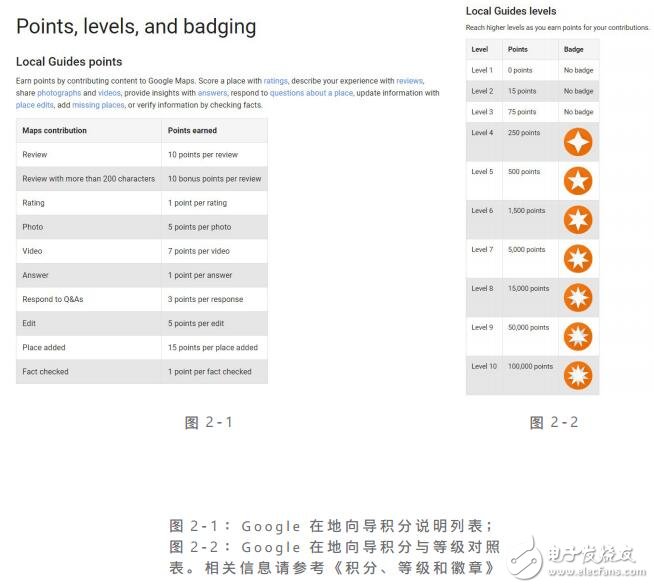Open the answers link
Viewport: 654px width, 588px height.
(x=212, y=93)
